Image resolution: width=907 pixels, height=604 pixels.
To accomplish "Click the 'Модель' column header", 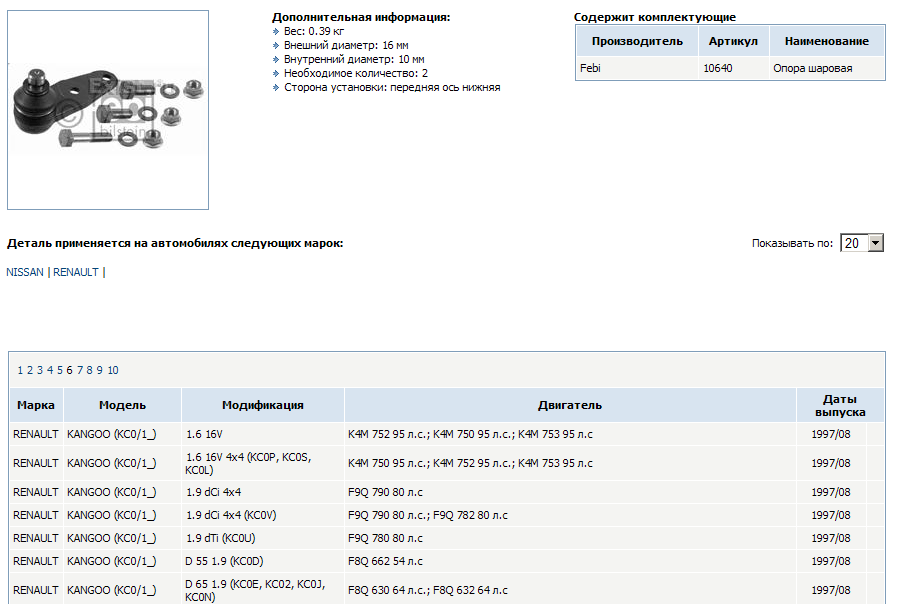I will [x=122, y=405].
